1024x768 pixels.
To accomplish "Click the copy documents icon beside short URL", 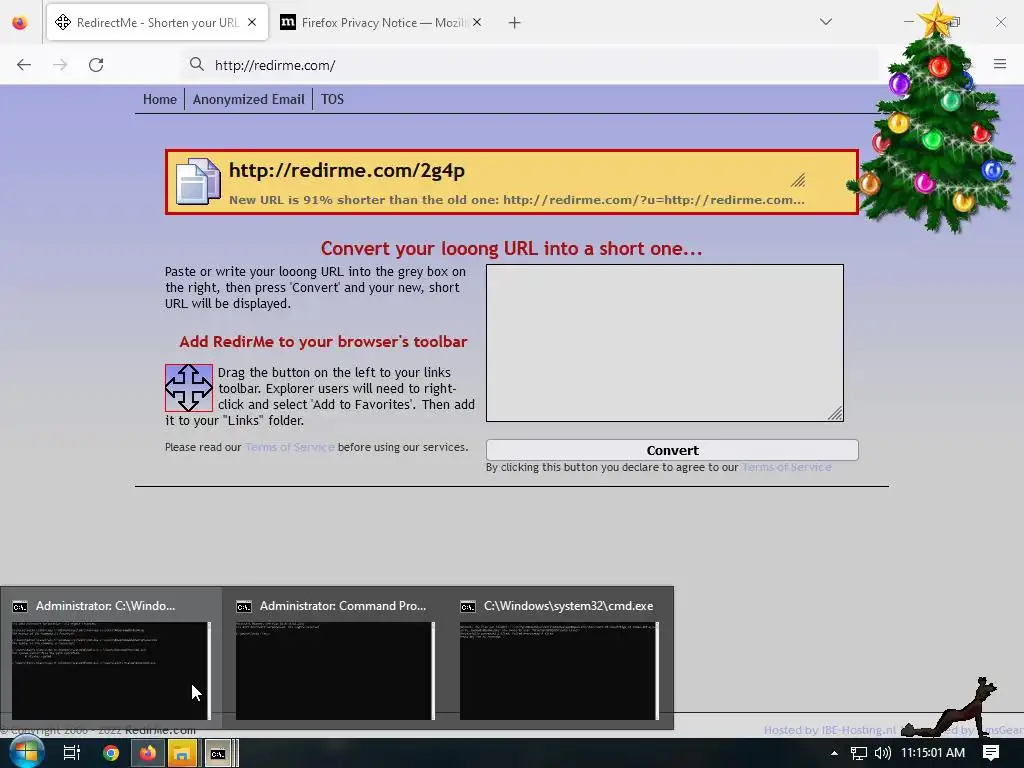I will 198,181.
